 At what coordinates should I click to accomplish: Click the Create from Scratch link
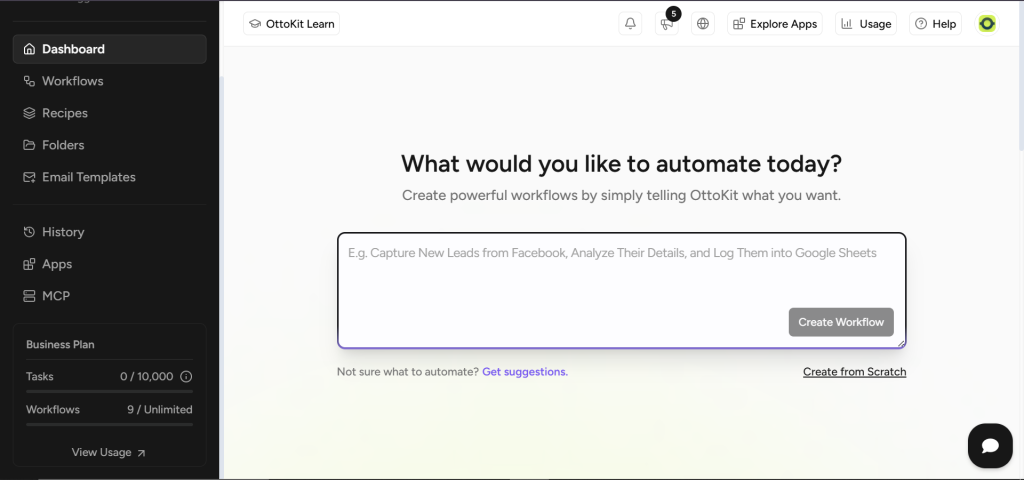(x=854, y=372)
